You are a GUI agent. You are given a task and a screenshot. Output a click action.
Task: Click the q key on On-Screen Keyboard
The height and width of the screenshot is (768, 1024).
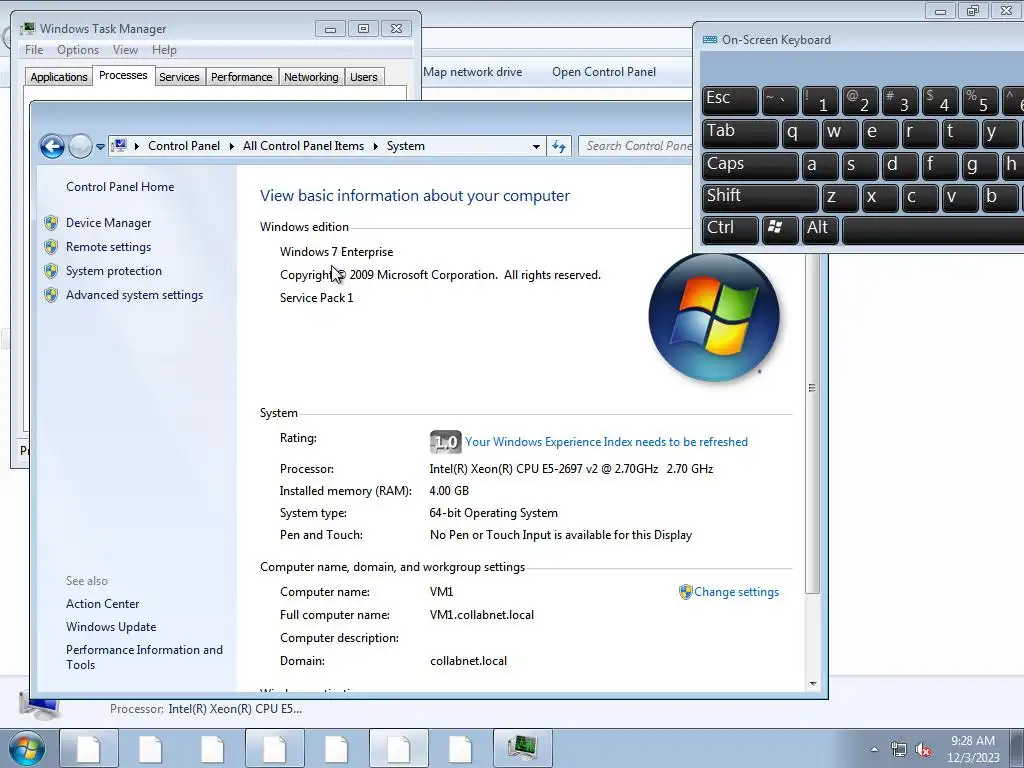(800, 133)
